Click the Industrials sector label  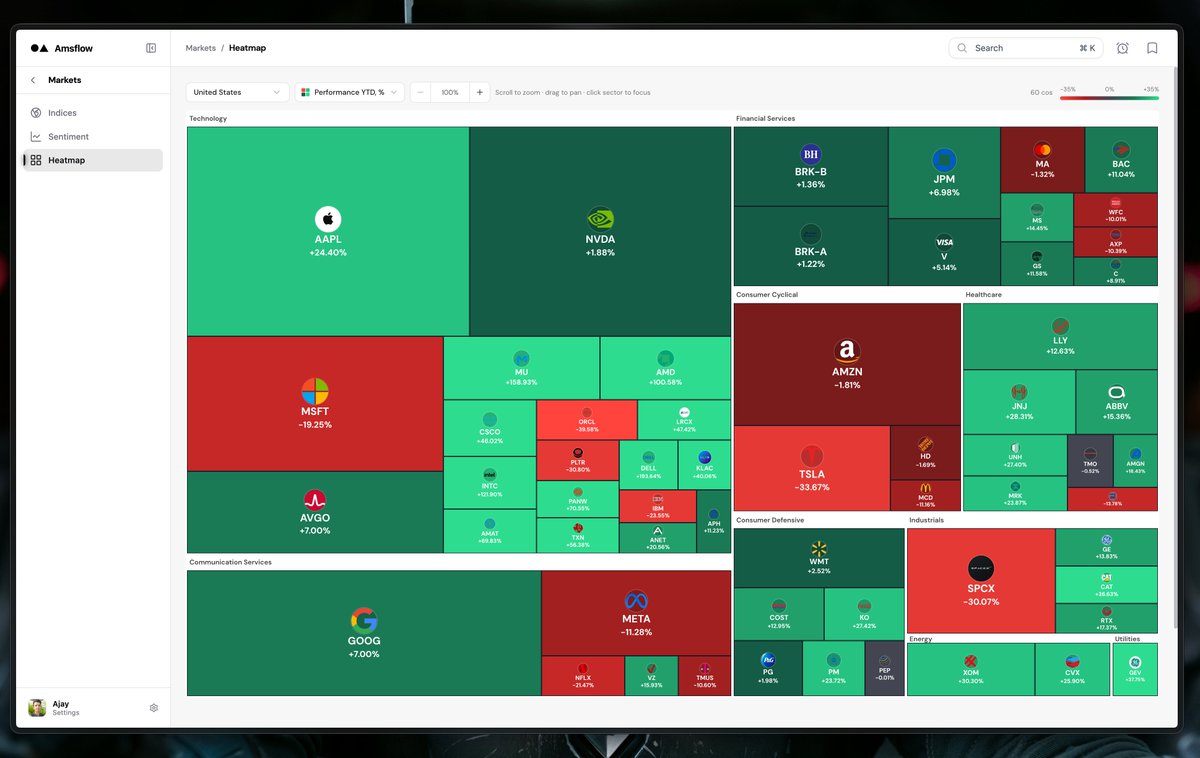coord(926,520)
